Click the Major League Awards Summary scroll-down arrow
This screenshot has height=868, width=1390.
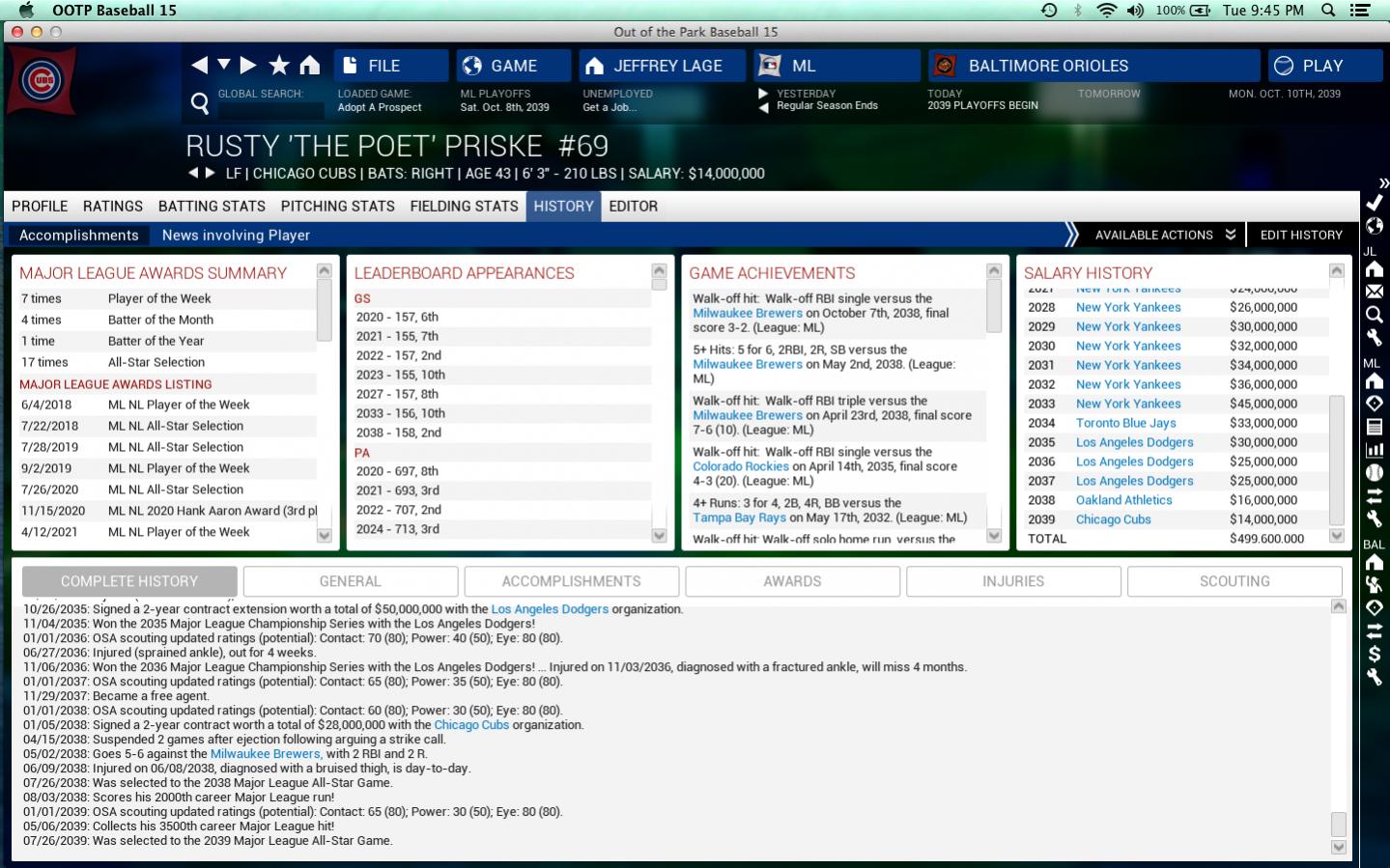[325, 536]
